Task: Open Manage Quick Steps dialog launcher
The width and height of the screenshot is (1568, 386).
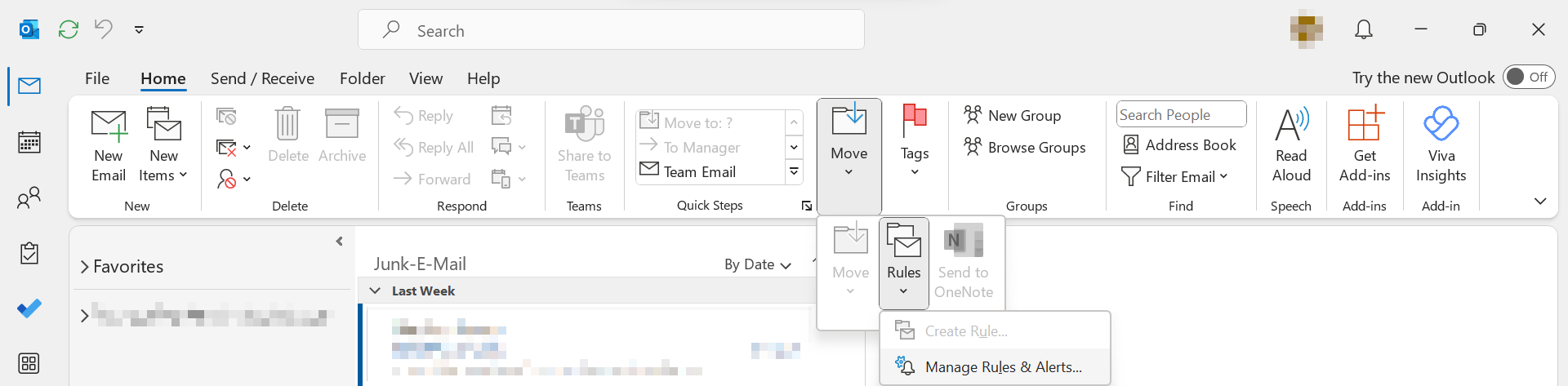Action: [x=807, y=206]
